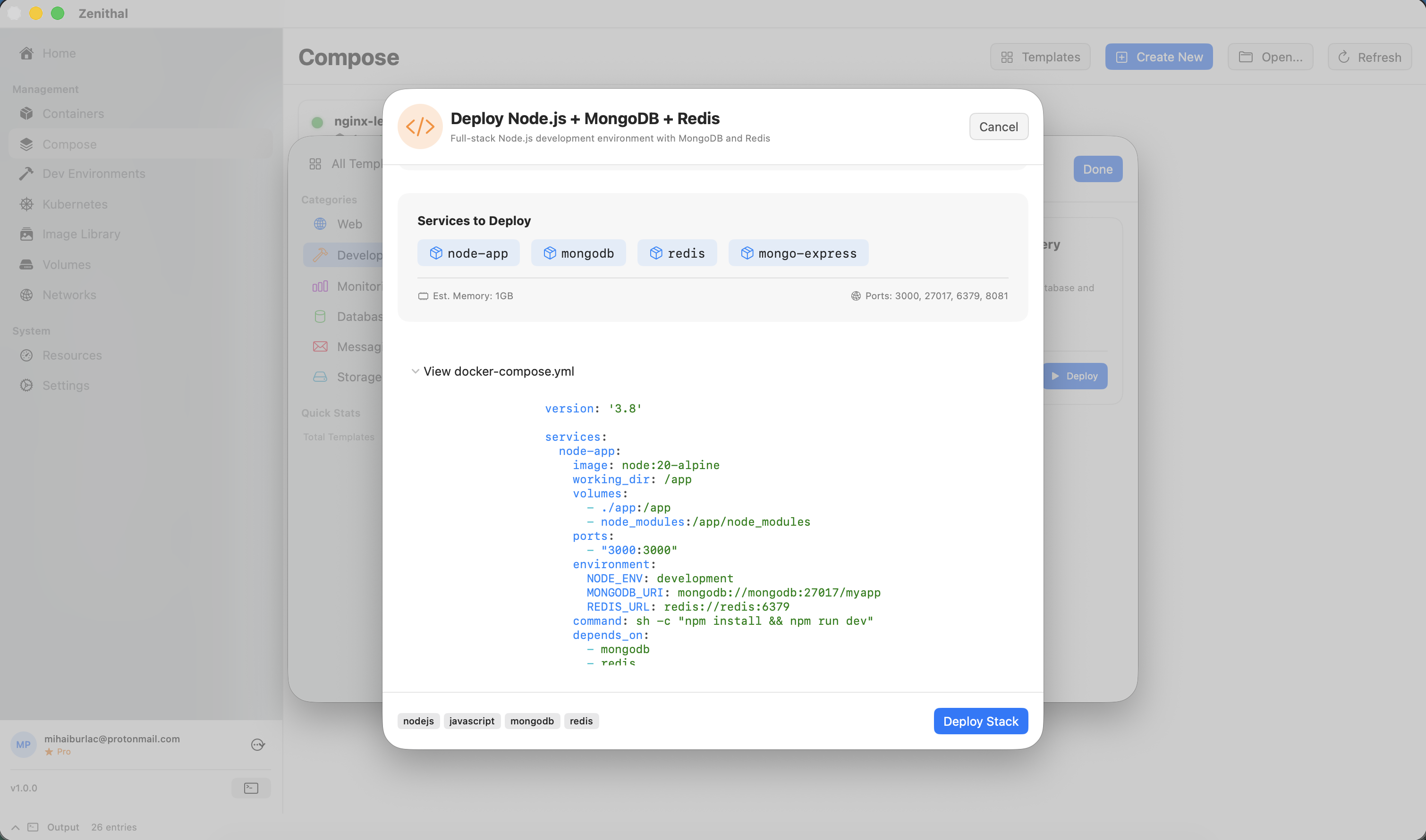Toggle the node-app service selection

pos(468,253)
